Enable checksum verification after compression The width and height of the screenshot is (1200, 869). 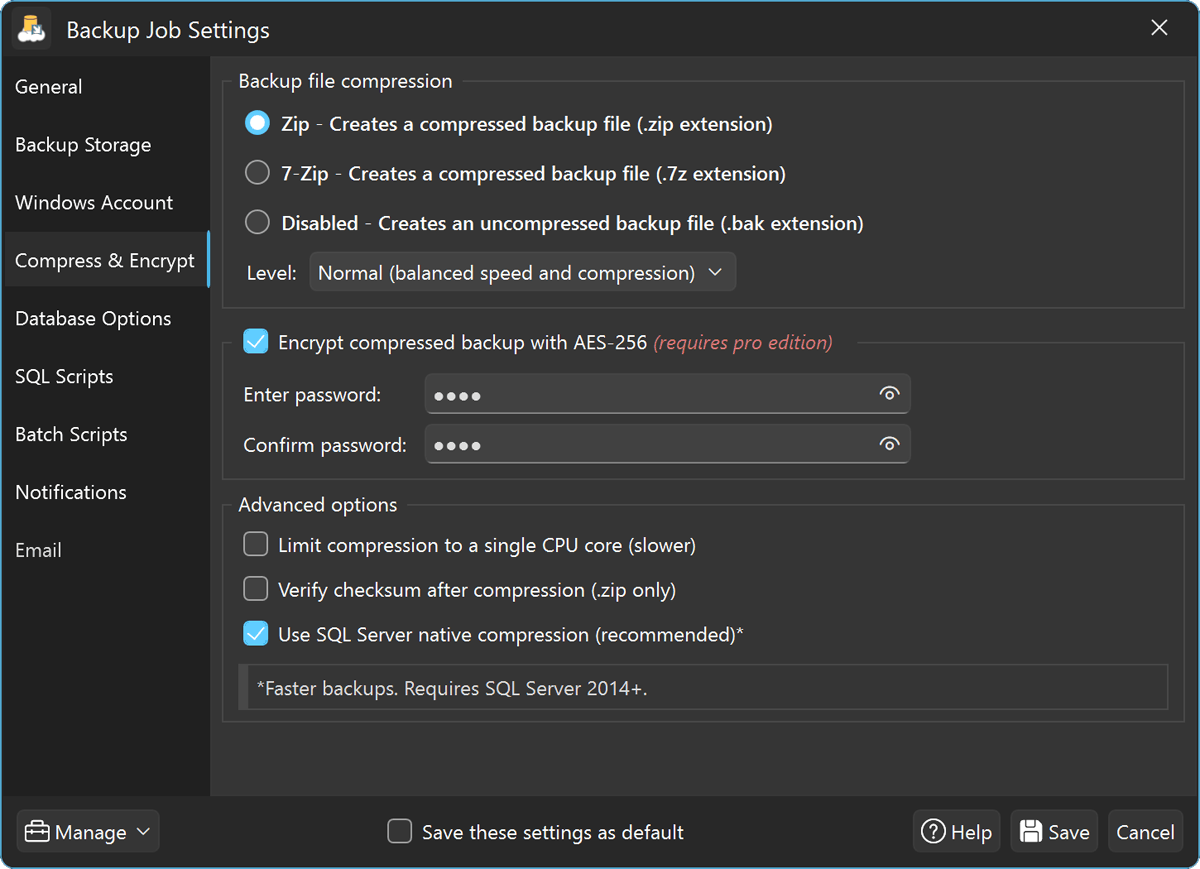255,589
